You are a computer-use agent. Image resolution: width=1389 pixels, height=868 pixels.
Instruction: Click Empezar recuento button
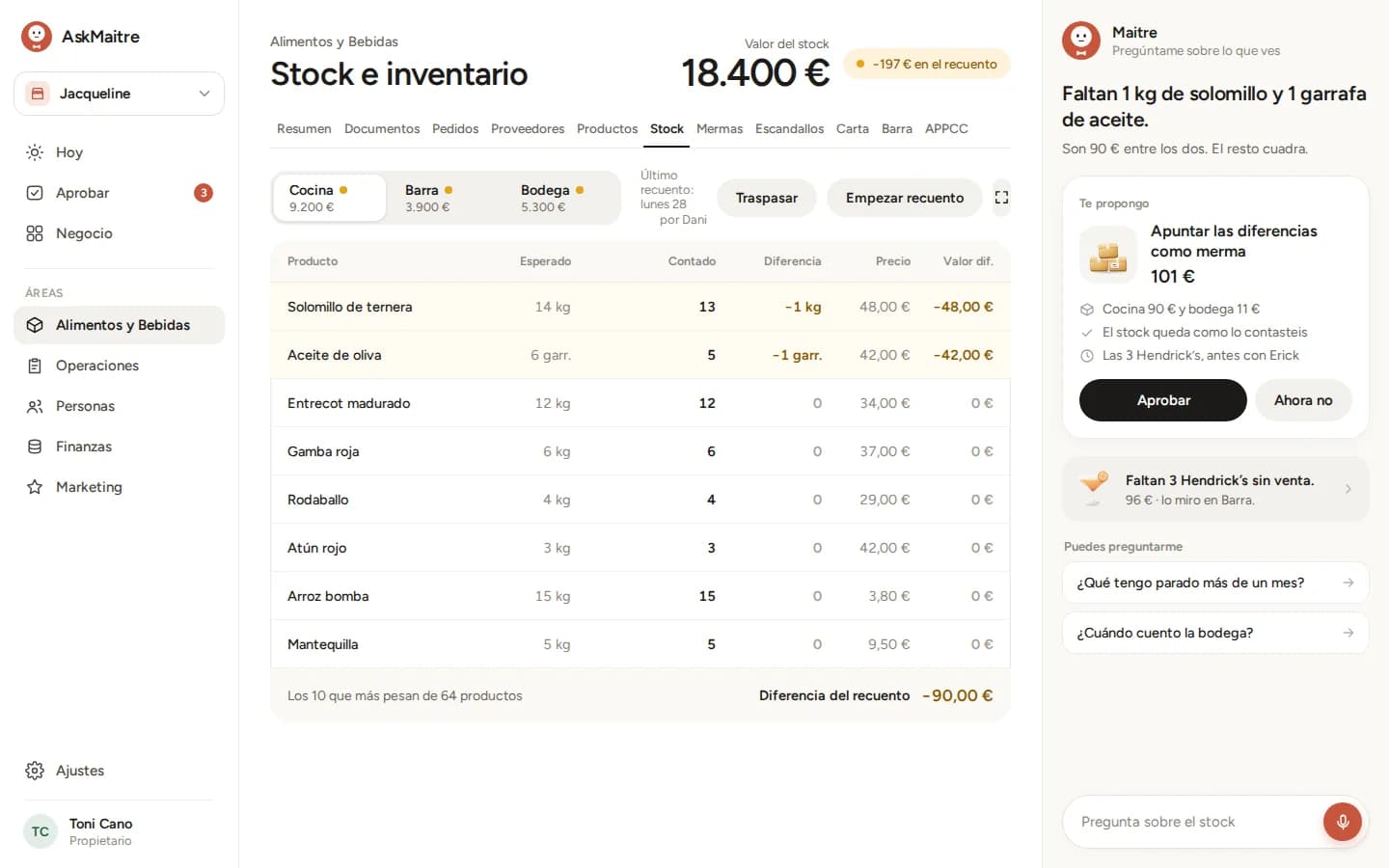tap(905, 198)
